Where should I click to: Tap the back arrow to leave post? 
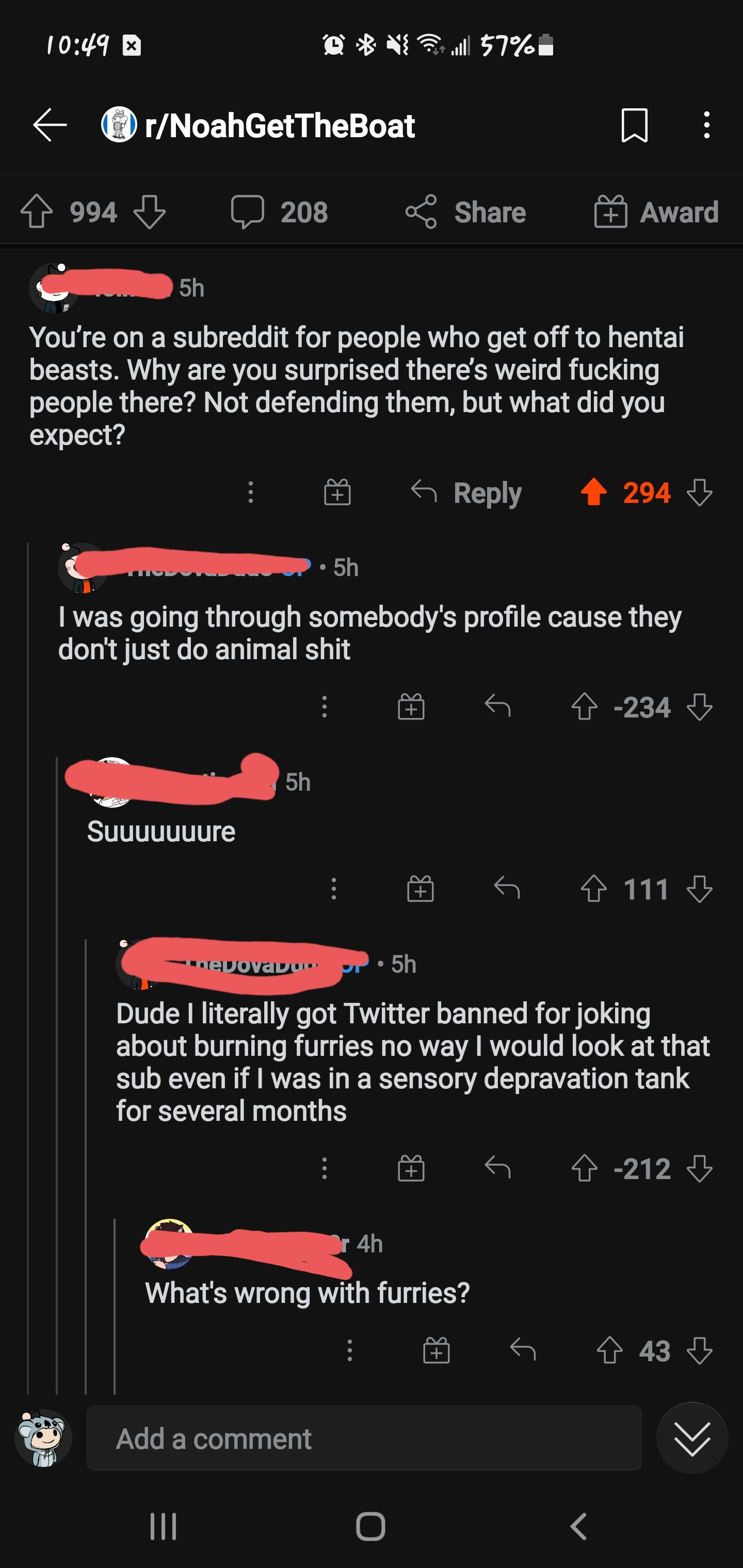(50, 125)
